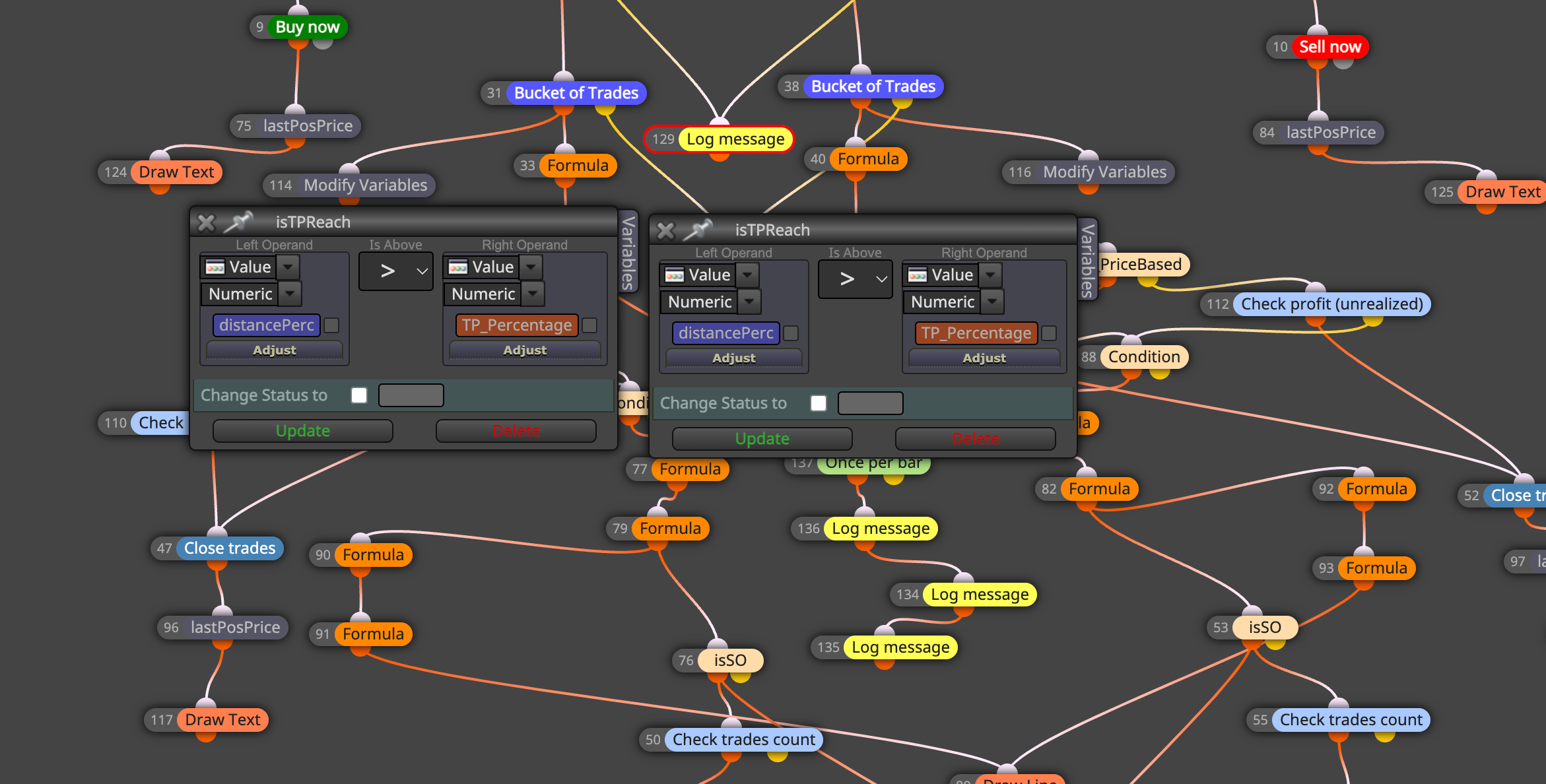Pin the left isTPReach panel

coord(238,222)
